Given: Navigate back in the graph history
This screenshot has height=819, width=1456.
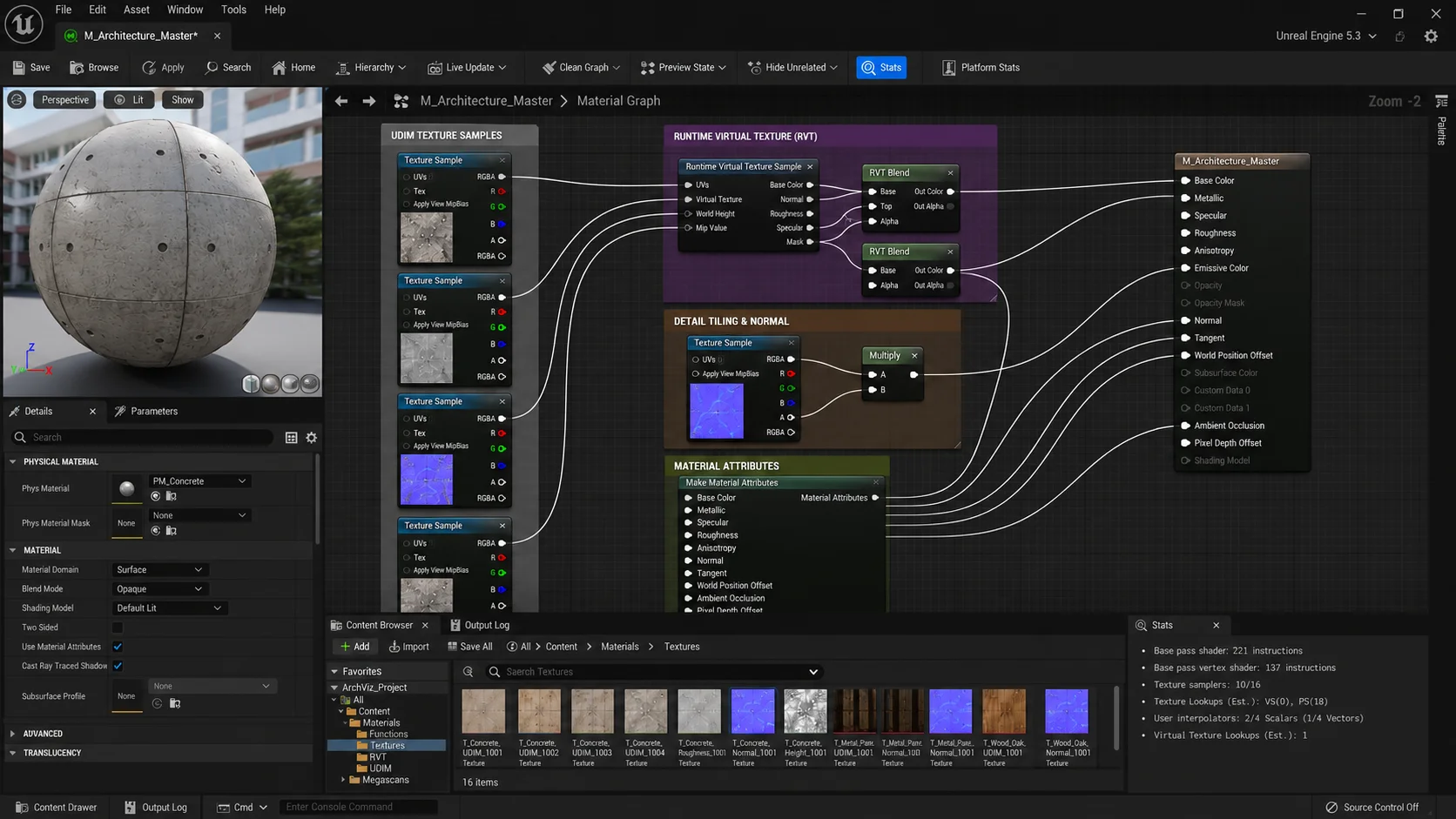Looking at the screenshot, I should click(341, 101).
